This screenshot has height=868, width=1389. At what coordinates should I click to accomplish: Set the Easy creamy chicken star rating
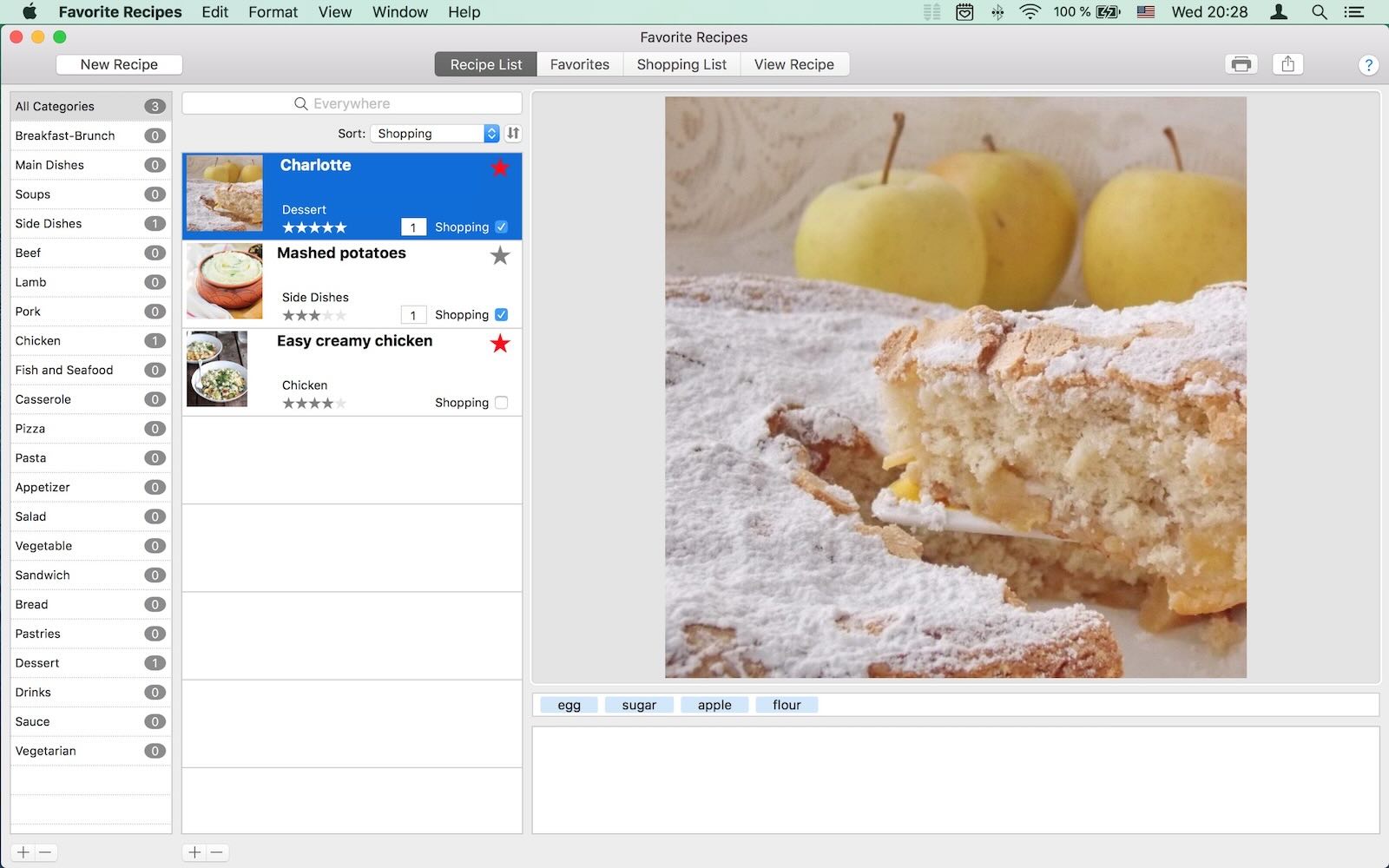[314, 403]
